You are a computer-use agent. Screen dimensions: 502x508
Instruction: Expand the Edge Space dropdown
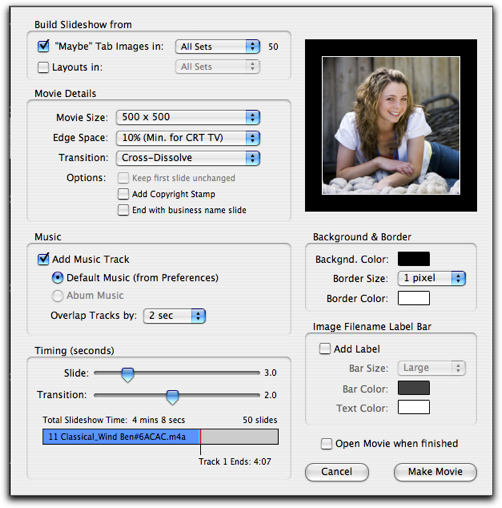tap(188, 138)
